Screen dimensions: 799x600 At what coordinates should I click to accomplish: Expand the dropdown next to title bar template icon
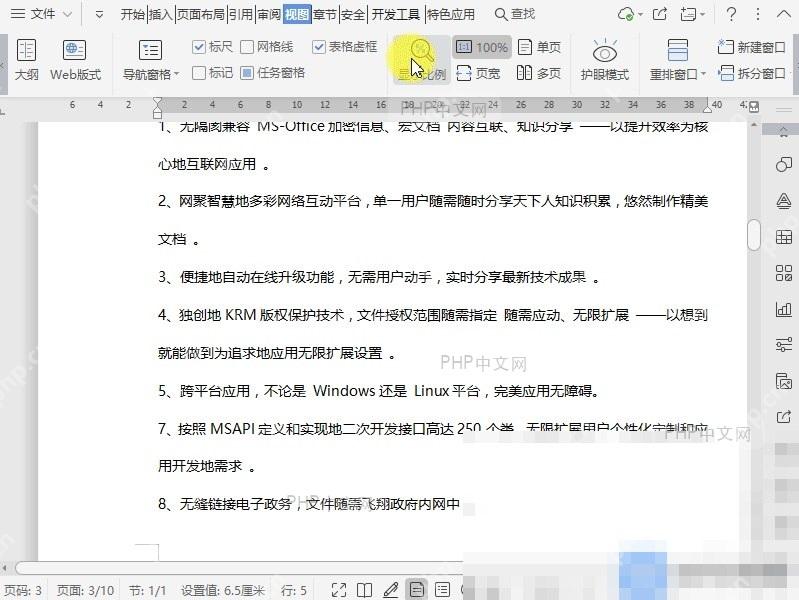(703, 15)
